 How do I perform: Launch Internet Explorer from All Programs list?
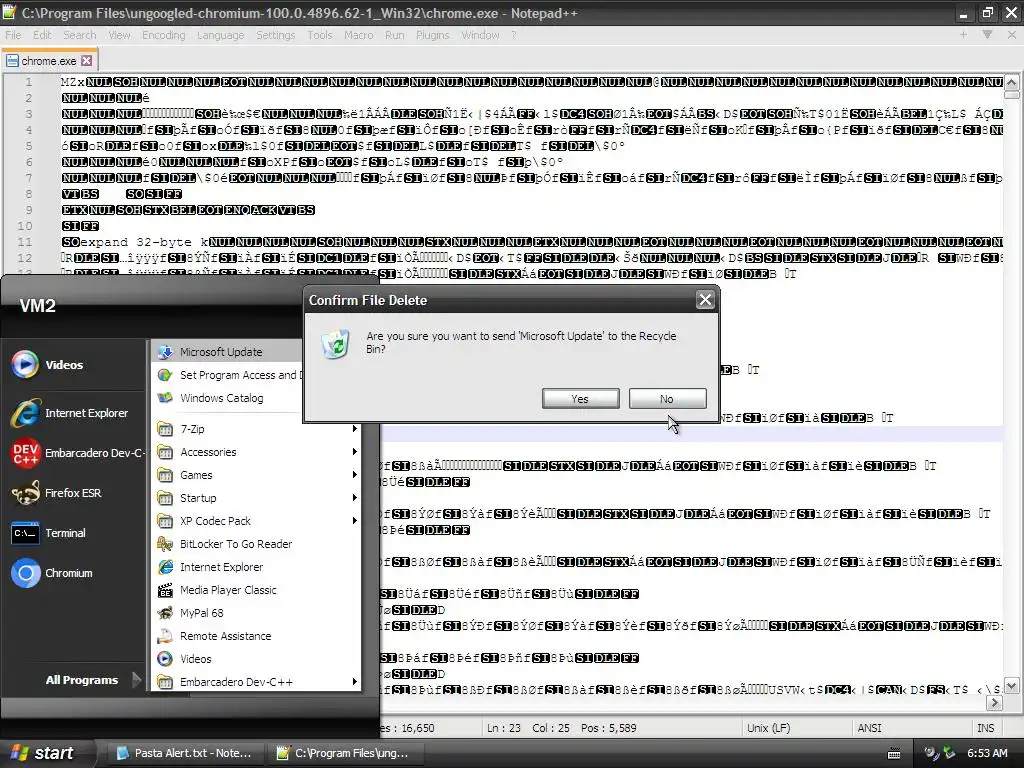click(258, 567)
